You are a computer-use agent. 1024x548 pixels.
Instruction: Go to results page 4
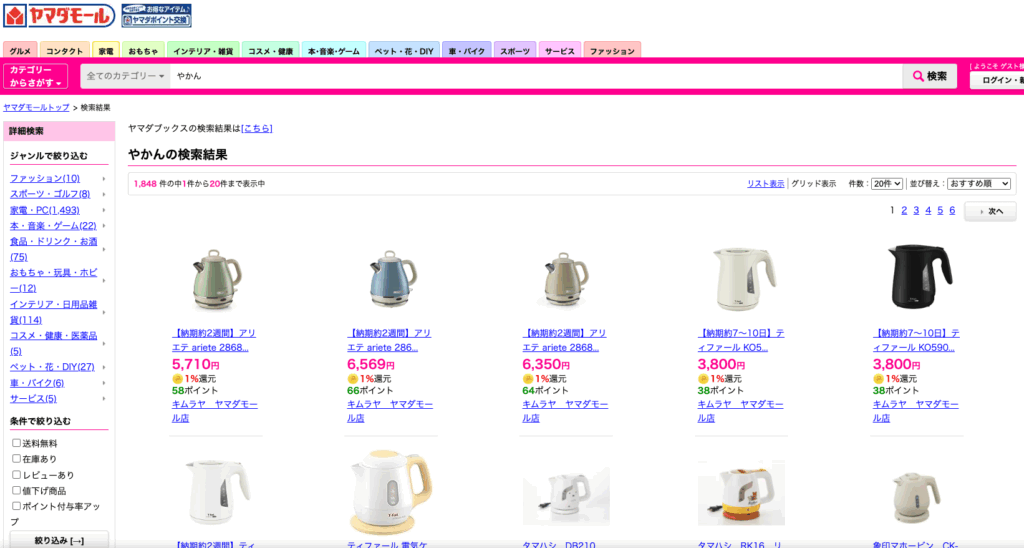(x=928, y=210)
